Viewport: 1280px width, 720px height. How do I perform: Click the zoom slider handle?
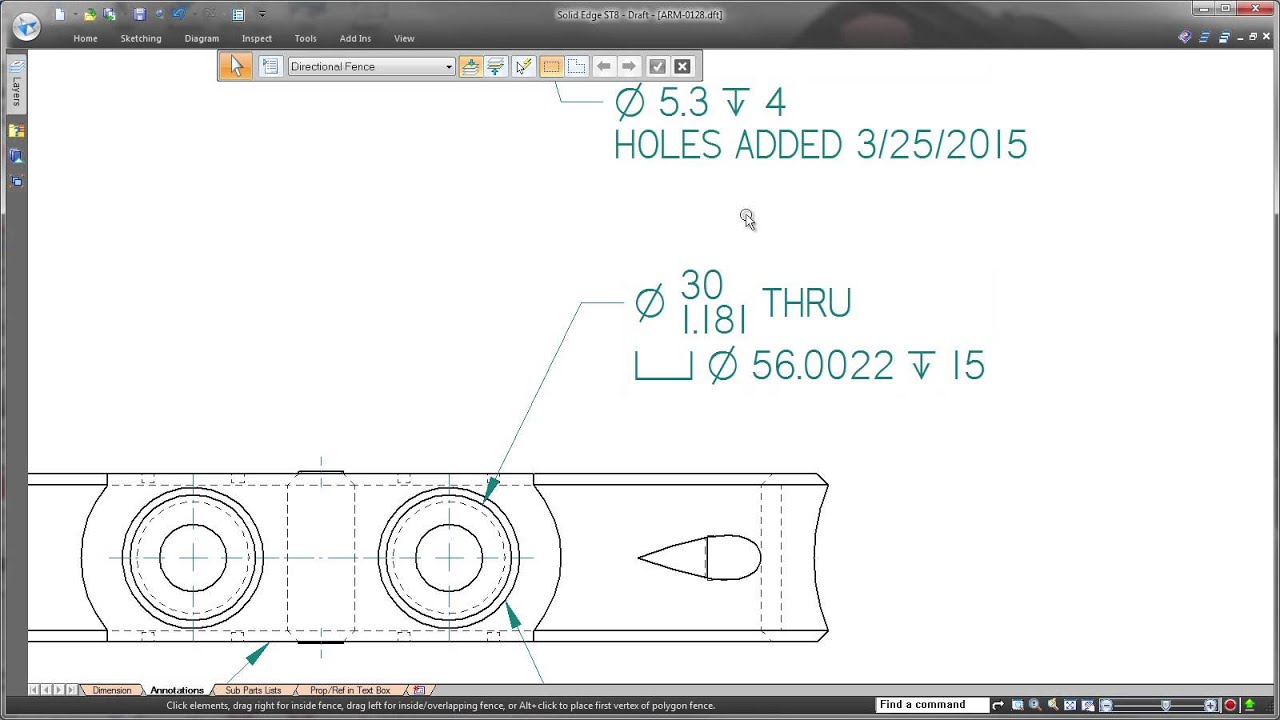pyautogui.click(x=1166, y=705)
